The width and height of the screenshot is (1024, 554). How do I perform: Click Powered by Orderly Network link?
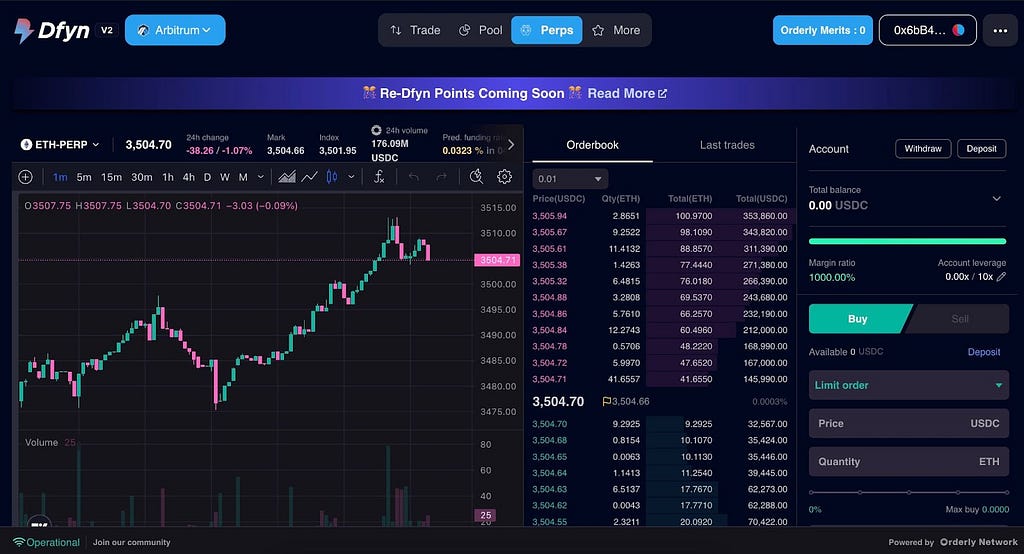[953, 542]
